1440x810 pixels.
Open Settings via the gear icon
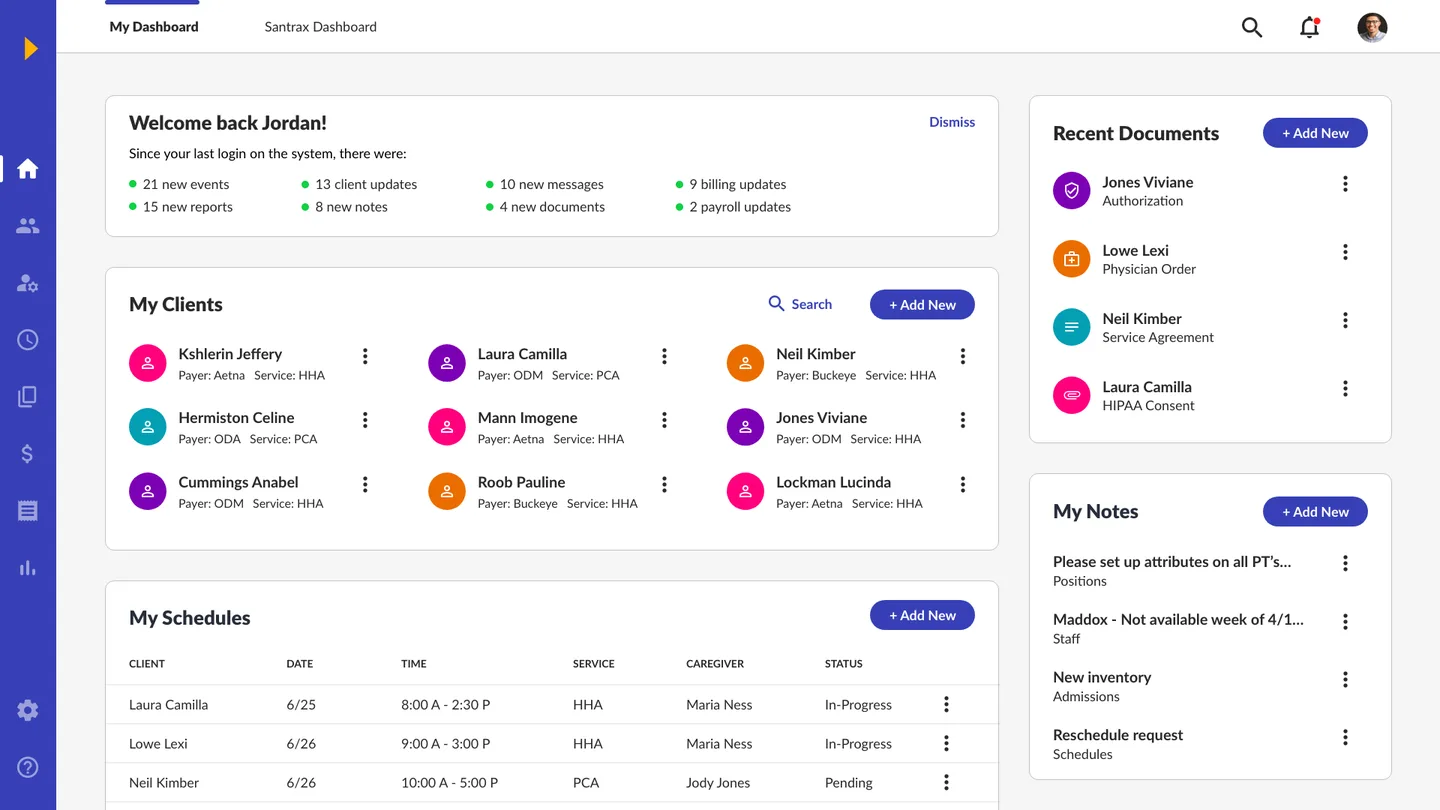click(27, 709)
